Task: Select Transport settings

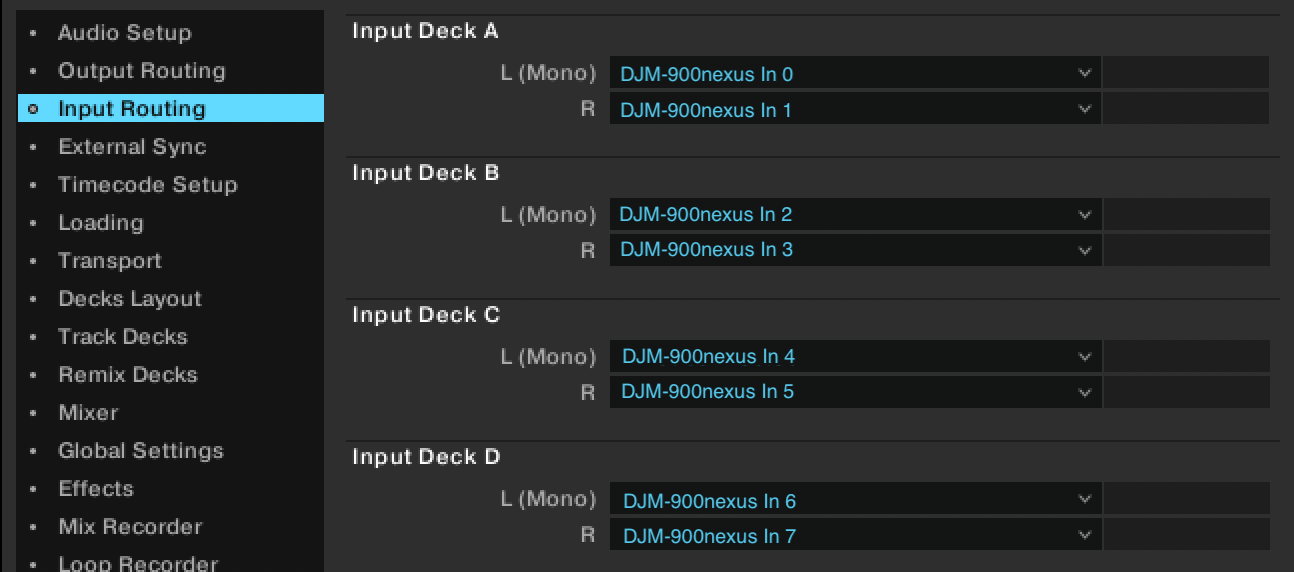Action: (x=110, y=261)
